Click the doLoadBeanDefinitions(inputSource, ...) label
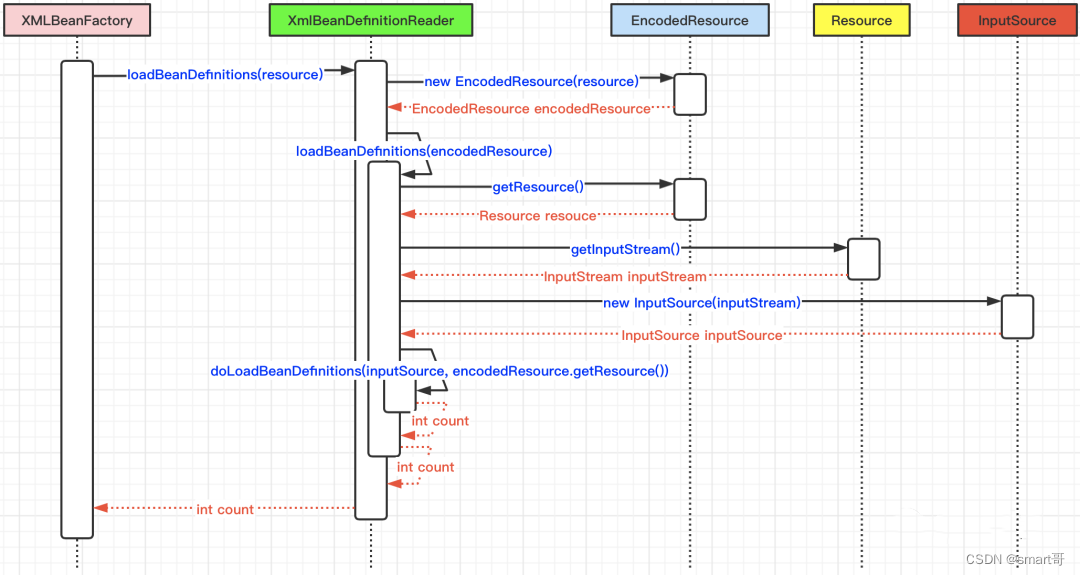This screenshot has height=575, width=1080. click(439, 370)
